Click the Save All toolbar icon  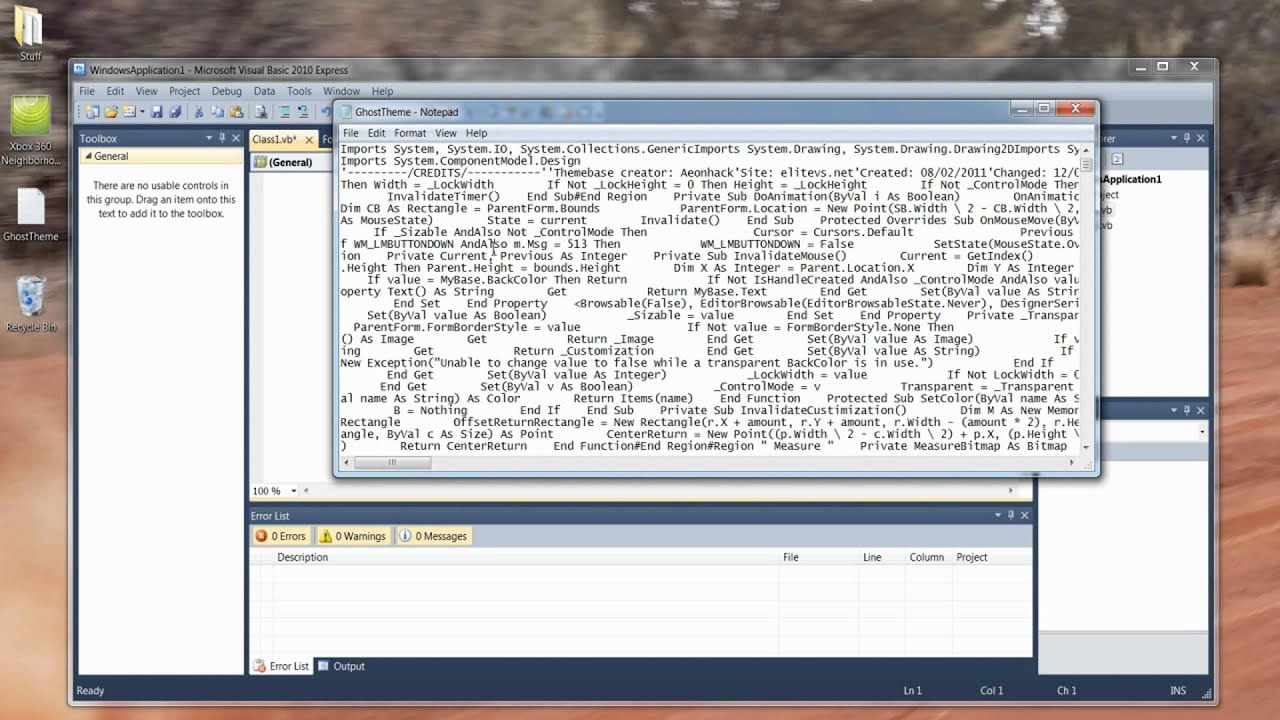coord(175,111)
